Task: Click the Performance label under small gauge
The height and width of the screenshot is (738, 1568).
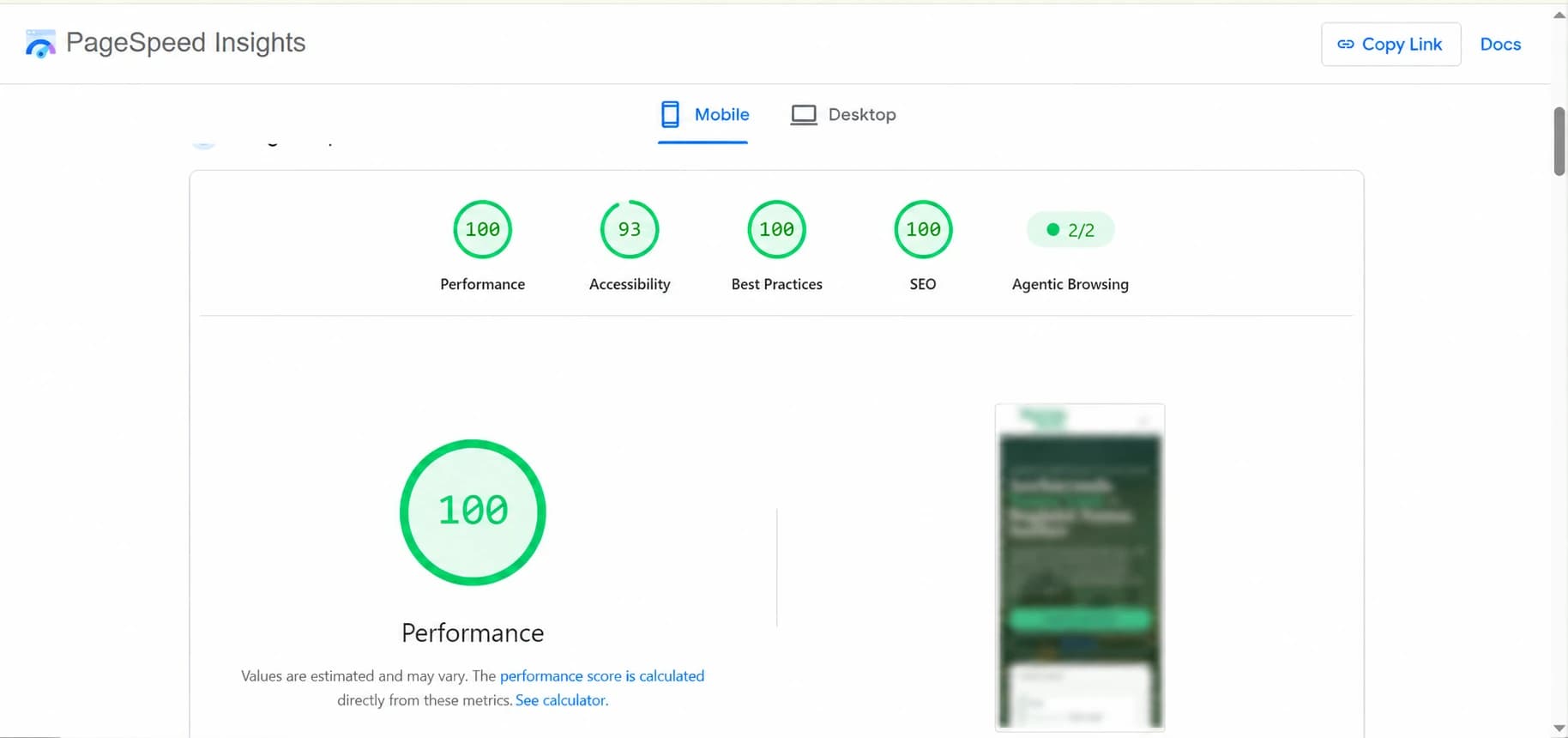Action: [482, 284]
